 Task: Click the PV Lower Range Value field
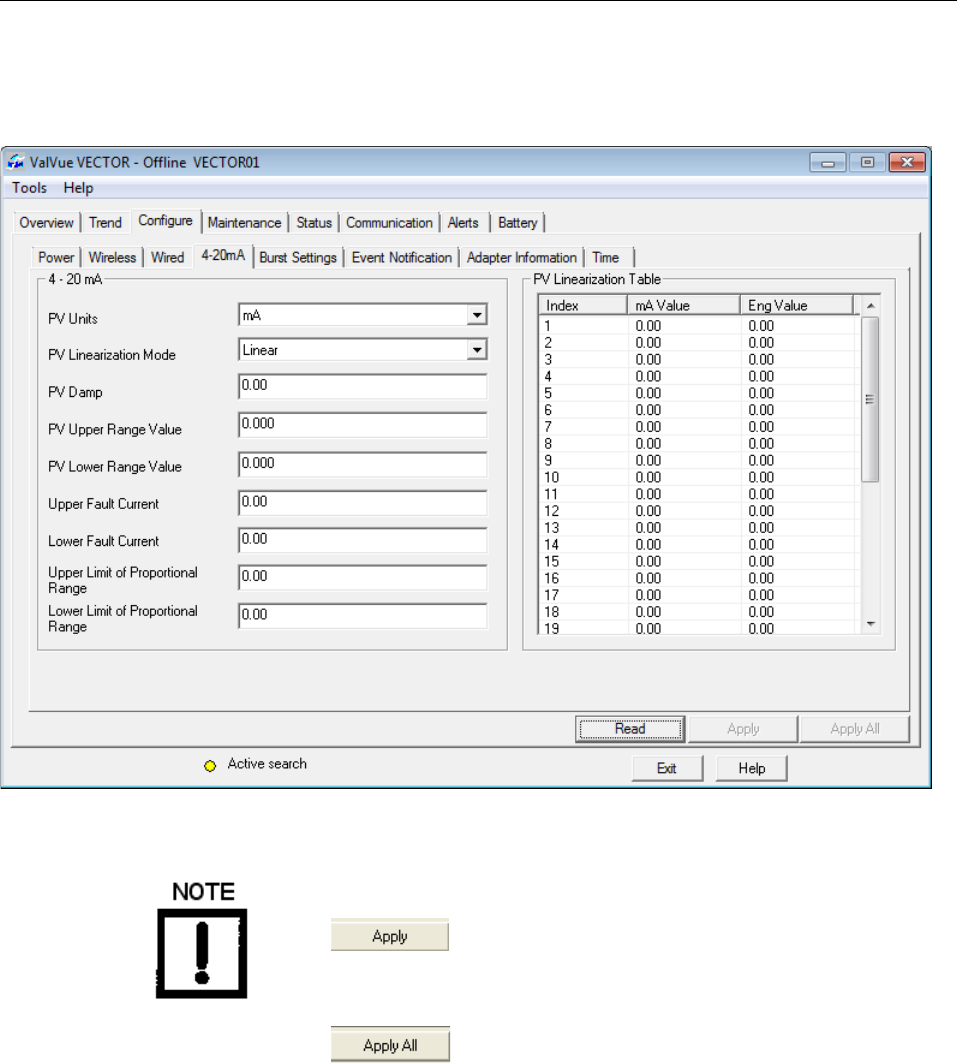363,464
